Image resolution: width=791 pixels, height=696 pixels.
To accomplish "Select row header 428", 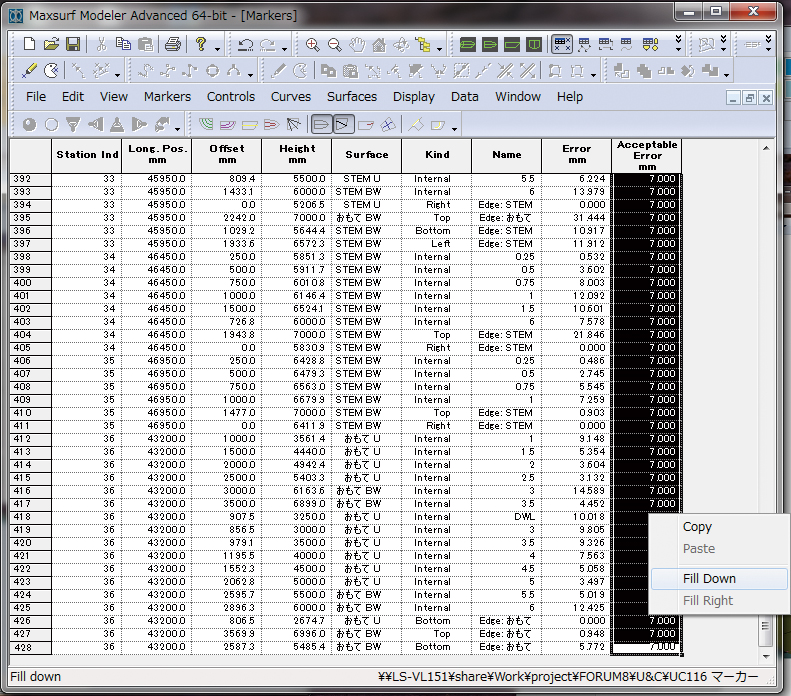I will (x=30, y=647).
